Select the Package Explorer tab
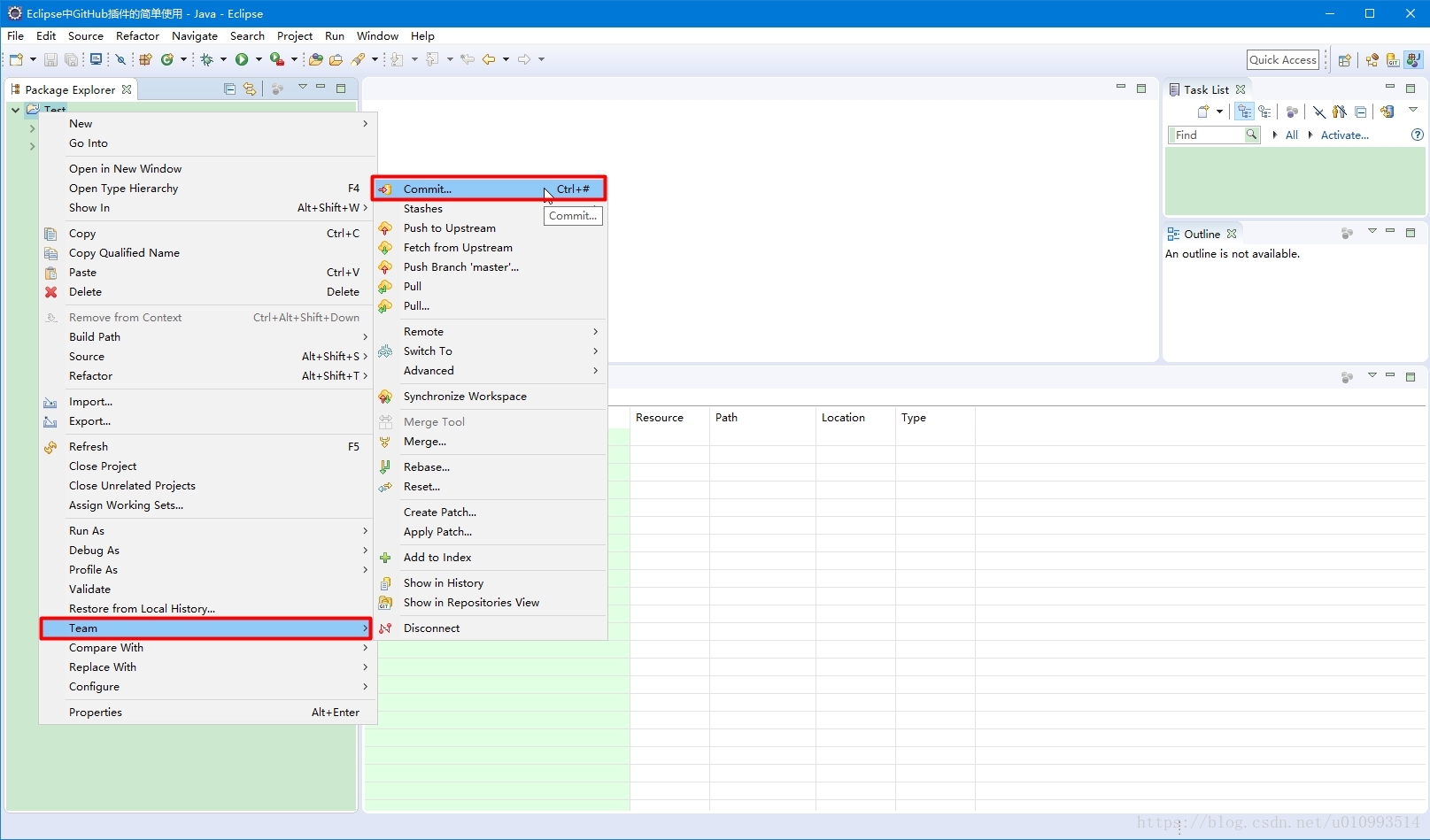Screen dimensions: 1430x840 tap(70, 89)
